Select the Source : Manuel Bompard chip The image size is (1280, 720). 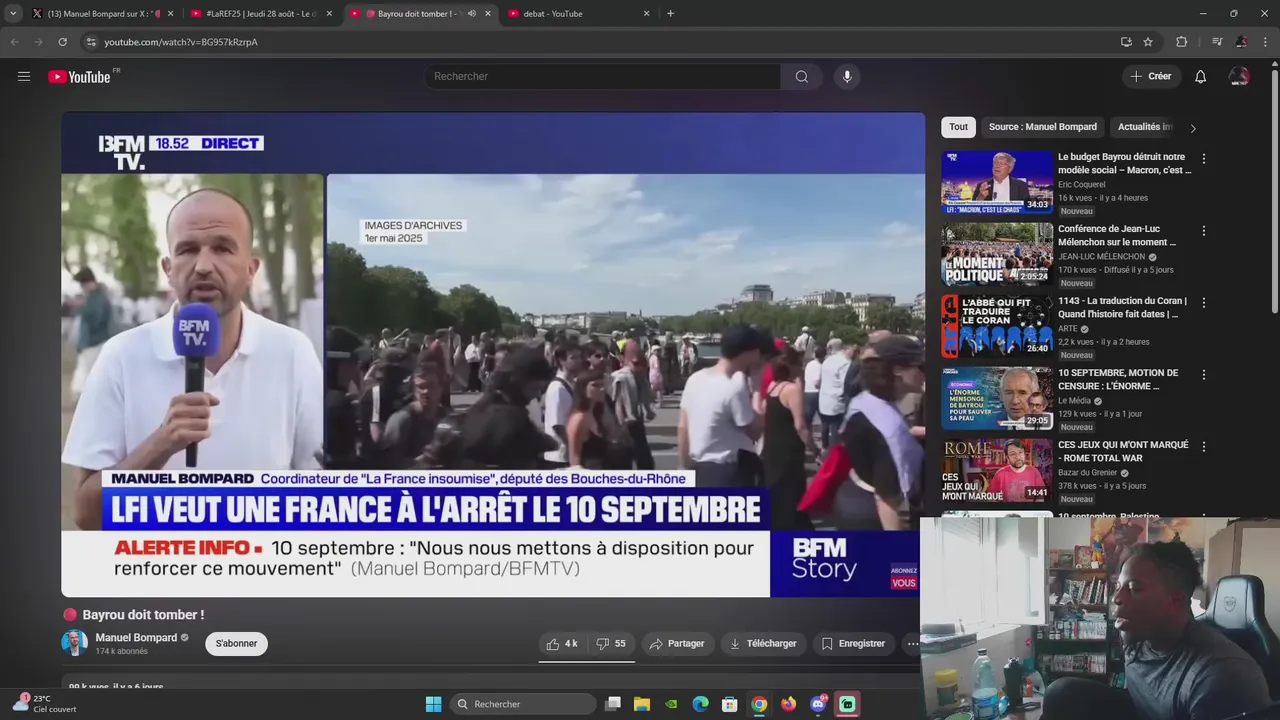tap(1043, 127)
